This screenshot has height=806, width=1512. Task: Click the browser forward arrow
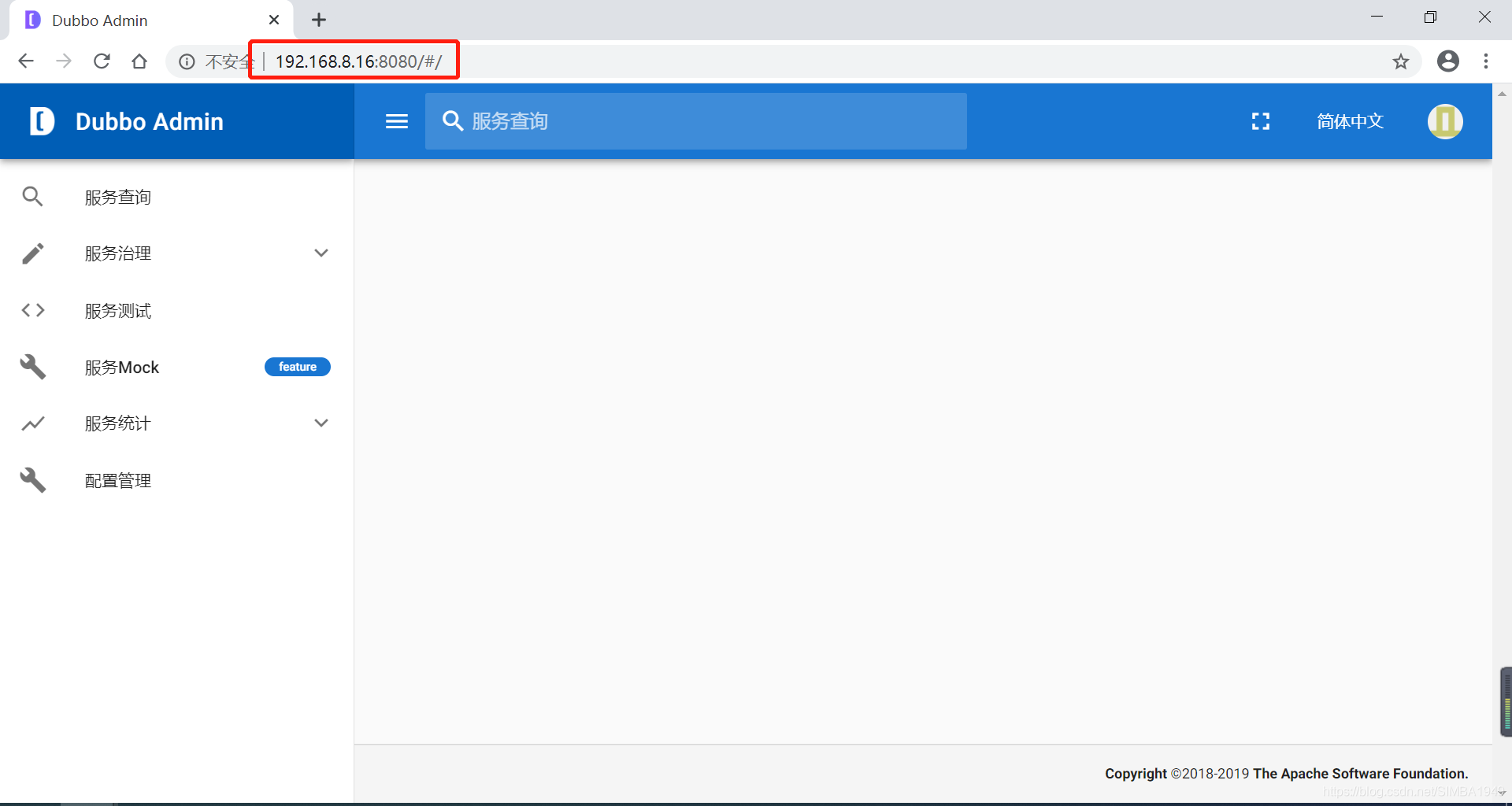[64, 61]
